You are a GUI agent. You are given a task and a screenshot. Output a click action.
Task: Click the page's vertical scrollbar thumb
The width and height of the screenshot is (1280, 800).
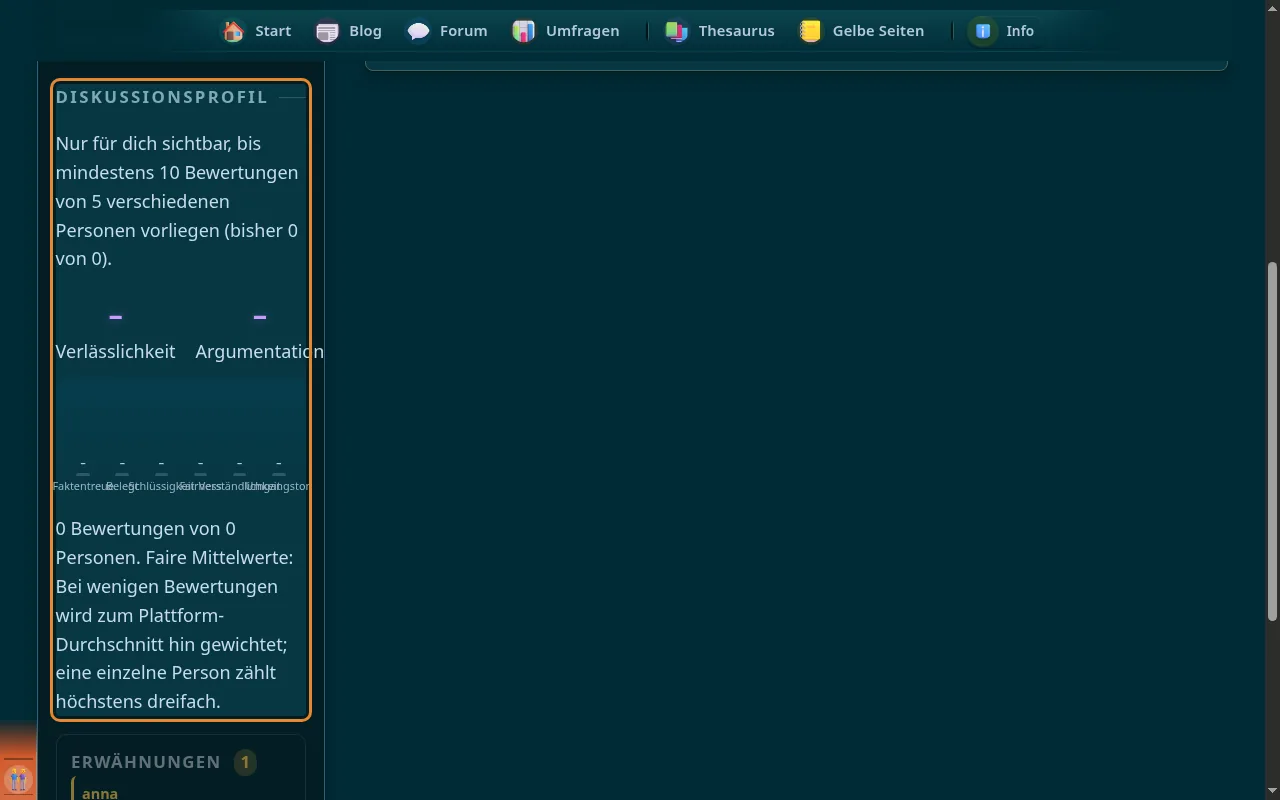[1272, 440]
